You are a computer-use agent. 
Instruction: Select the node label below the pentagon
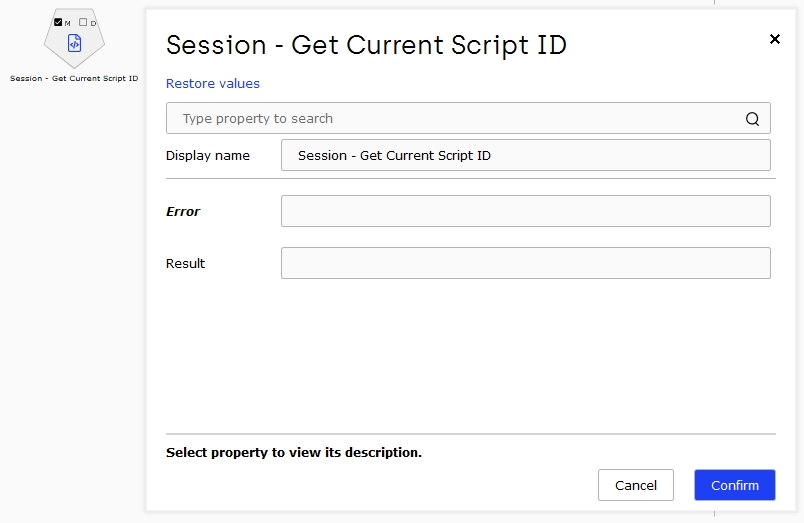(74, 78)
